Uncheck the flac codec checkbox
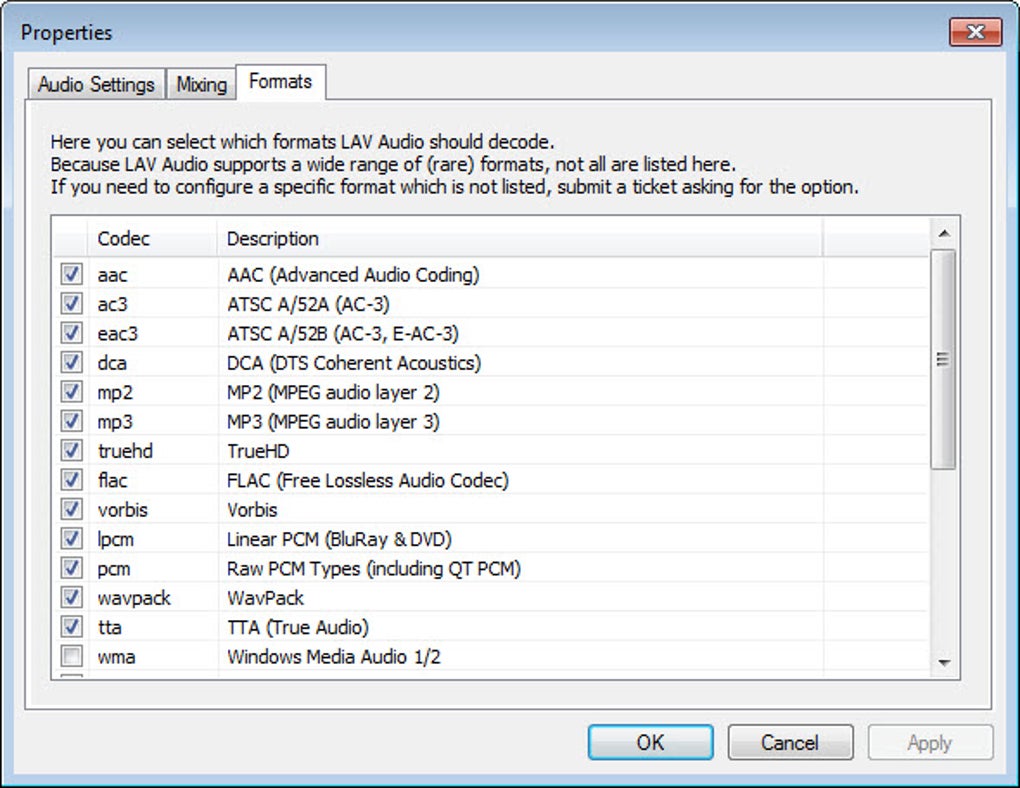 click(x=72, y=480)
